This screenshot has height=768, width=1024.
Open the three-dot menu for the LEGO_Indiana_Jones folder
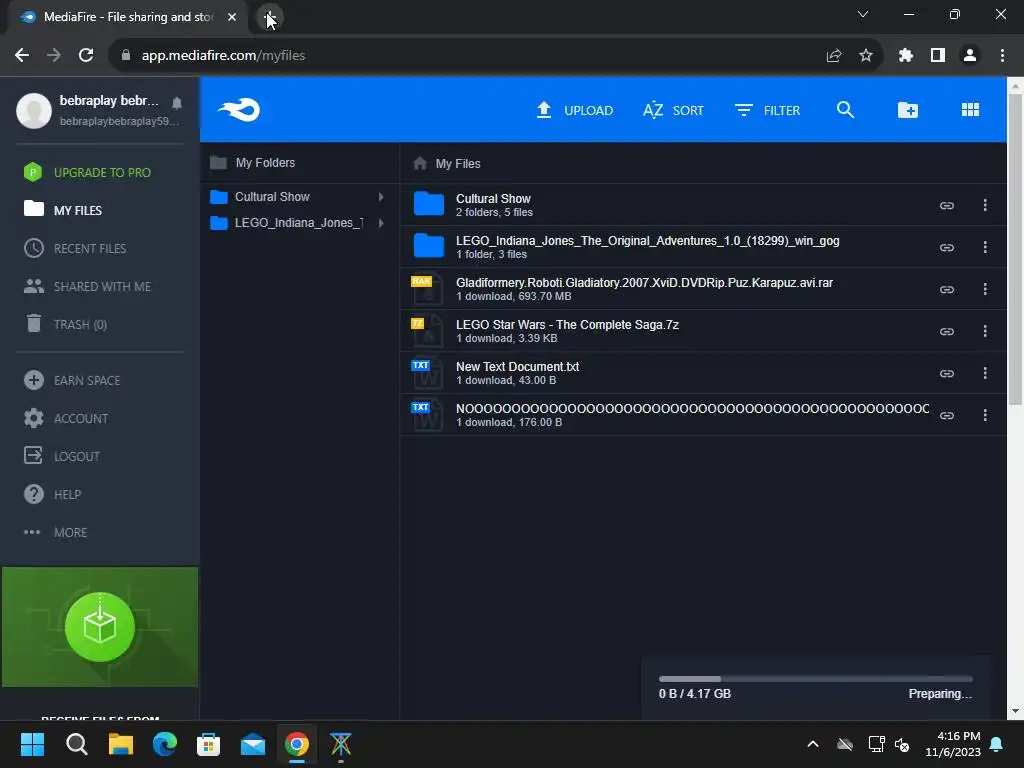tap(985, 247)
